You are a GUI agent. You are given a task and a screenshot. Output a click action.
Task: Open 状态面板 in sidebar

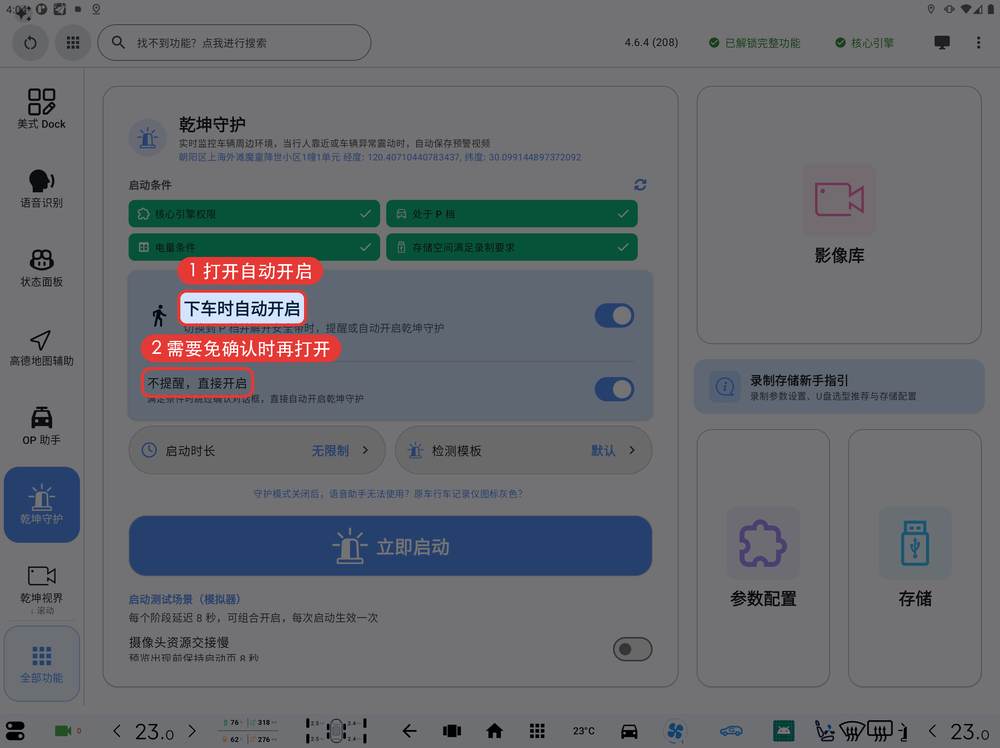pyautogui.click(x=41, y=268)
